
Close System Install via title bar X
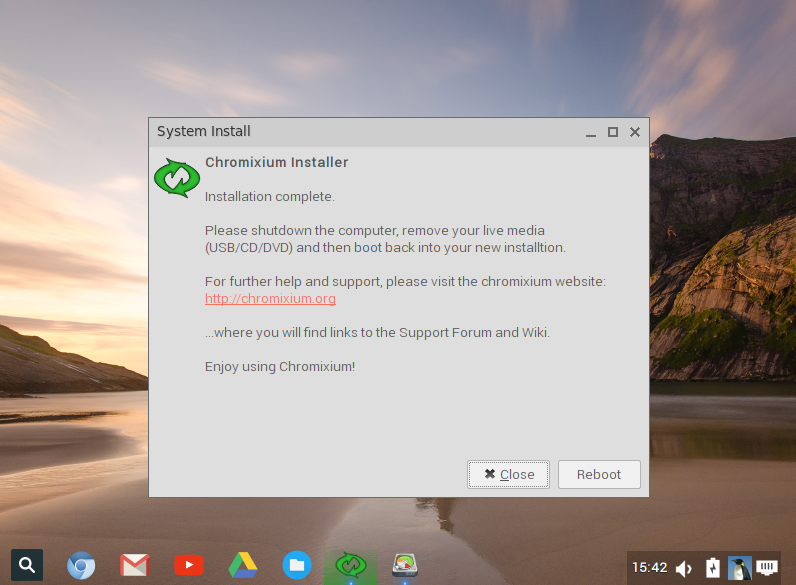coord(635,132)
